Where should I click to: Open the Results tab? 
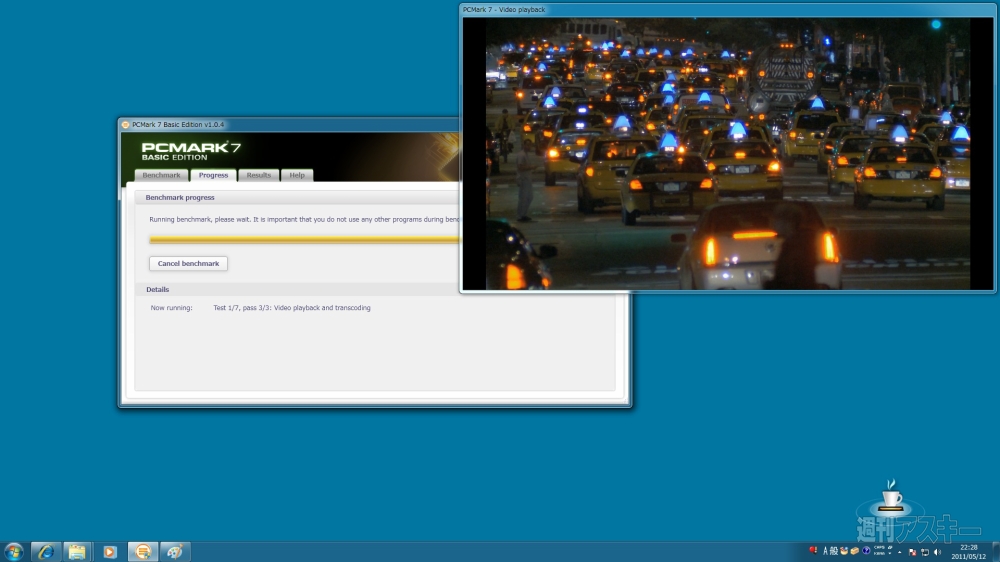259,175
